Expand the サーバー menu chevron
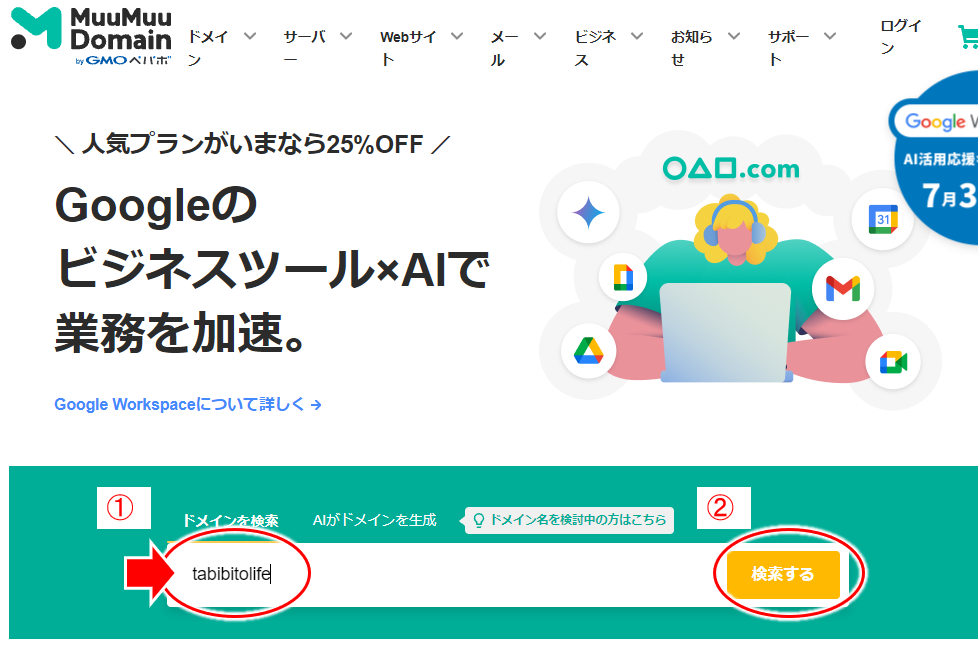The height and width of the screenshot is (667, 978). tap(346, 36)
